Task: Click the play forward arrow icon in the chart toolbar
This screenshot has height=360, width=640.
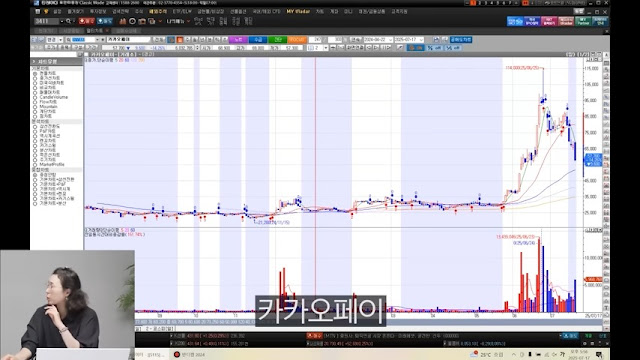Action: 376,48
